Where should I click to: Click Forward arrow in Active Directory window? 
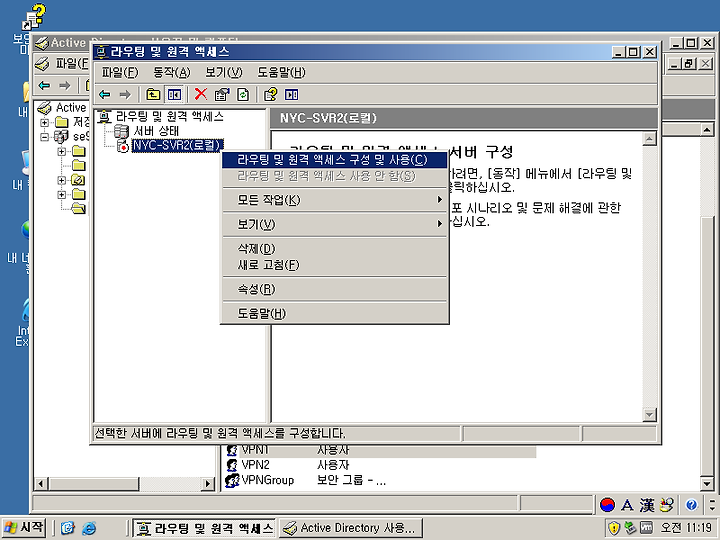coord(65,85)
